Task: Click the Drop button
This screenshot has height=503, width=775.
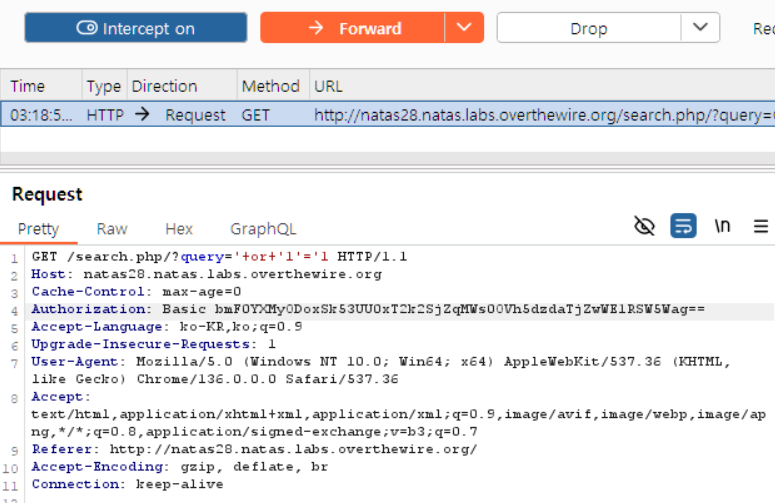Action: [x=588, y=28]
